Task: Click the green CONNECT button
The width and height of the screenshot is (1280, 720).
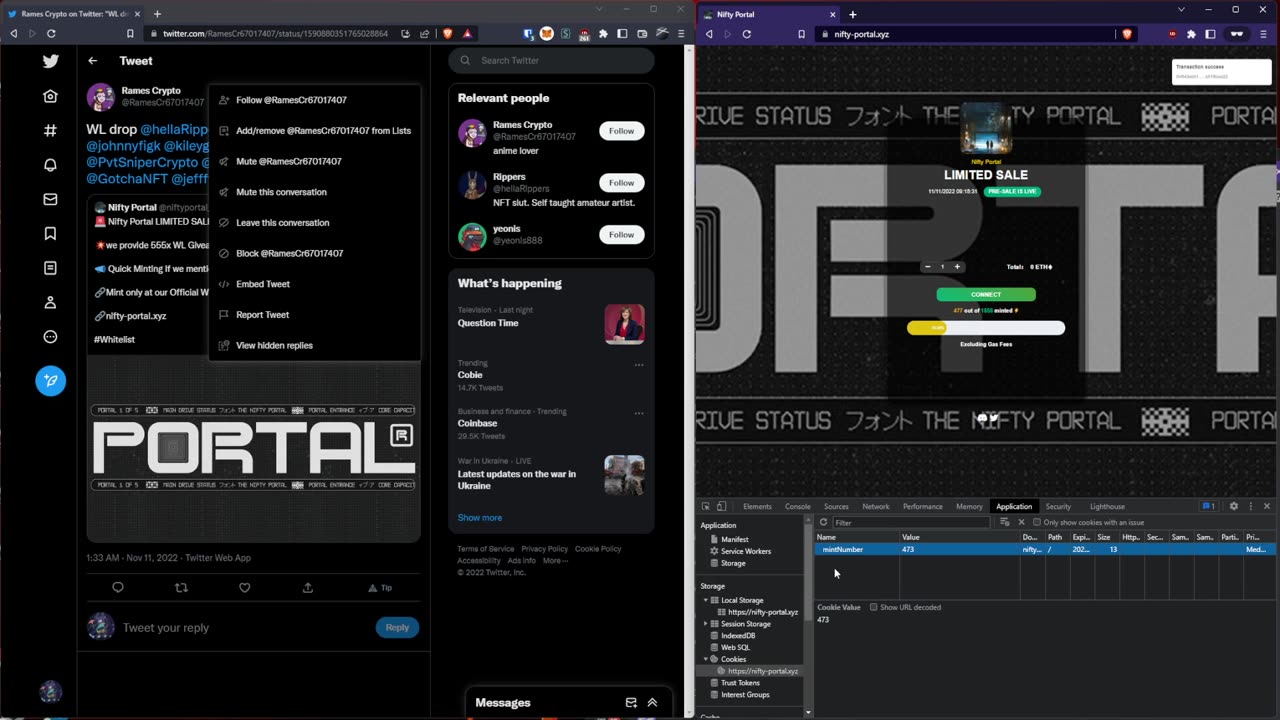Action: click(x=986, y=295)
